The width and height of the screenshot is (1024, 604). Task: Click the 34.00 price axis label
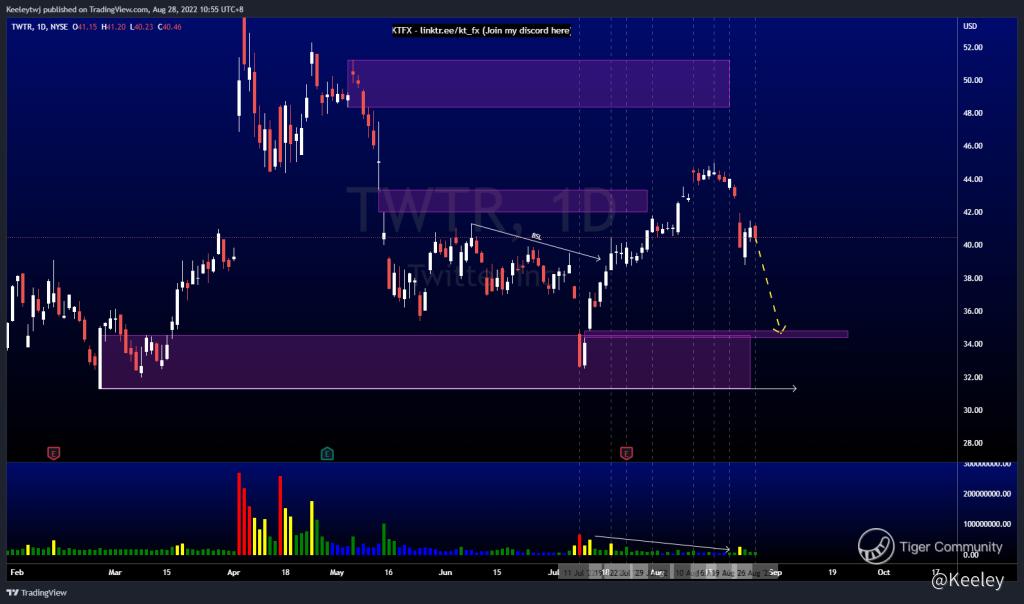point(972,344)
